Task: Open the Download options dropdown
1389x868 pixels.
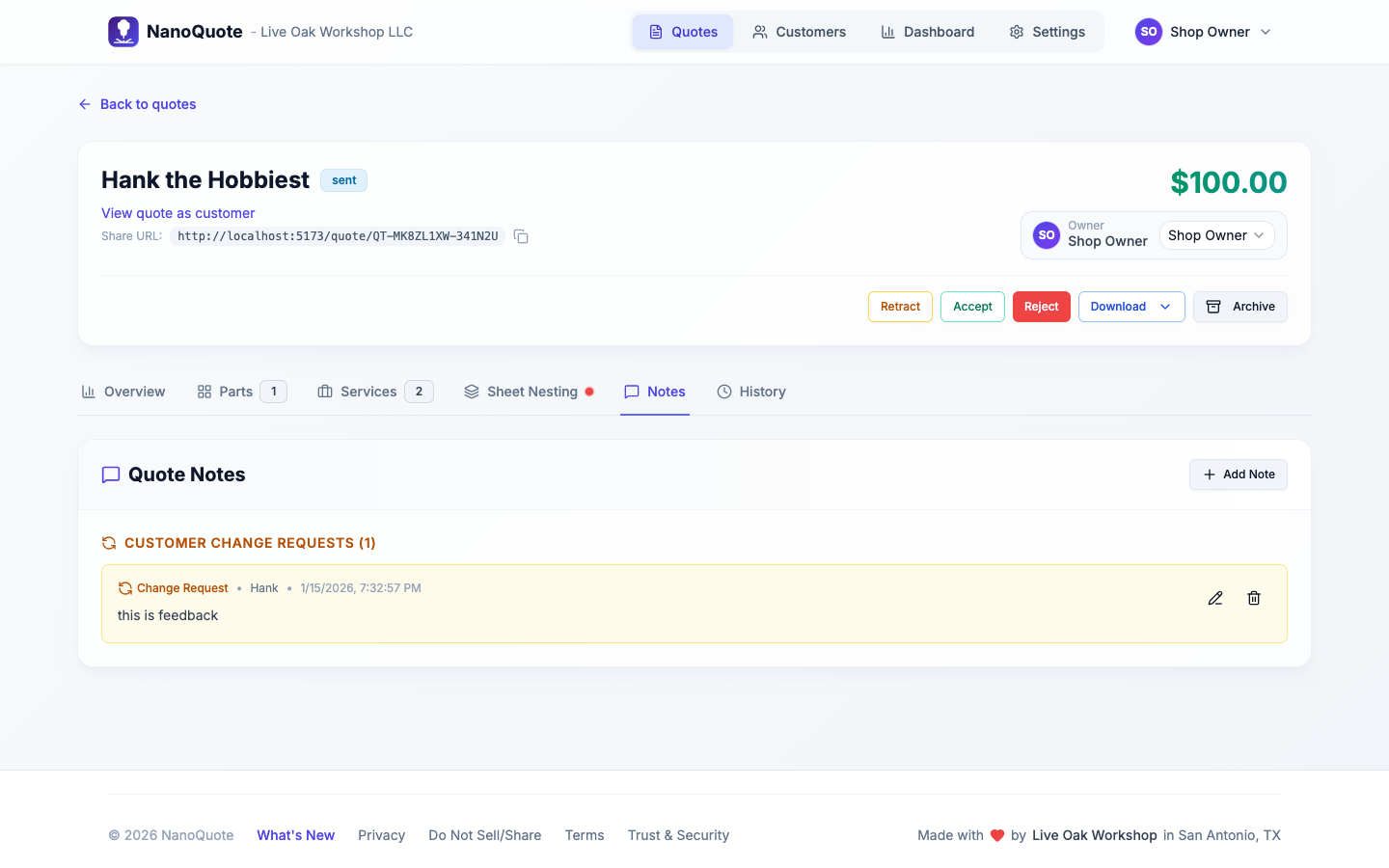Action: [x=1130, y=307]
